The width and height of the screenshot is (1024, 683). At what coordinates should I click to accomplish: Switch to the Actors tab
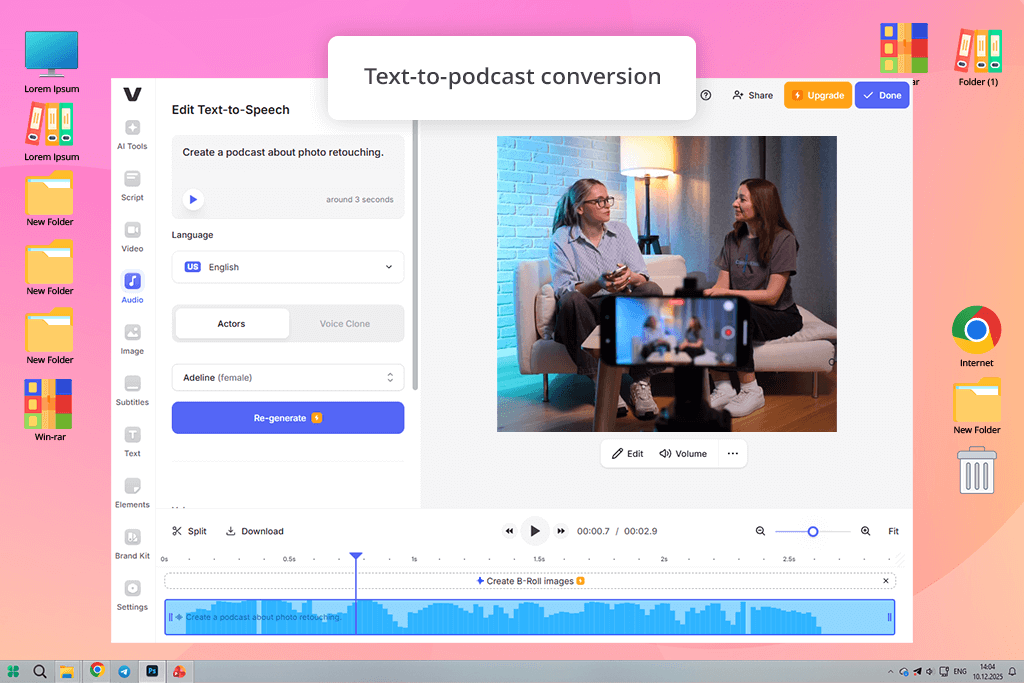pos(231,323)
